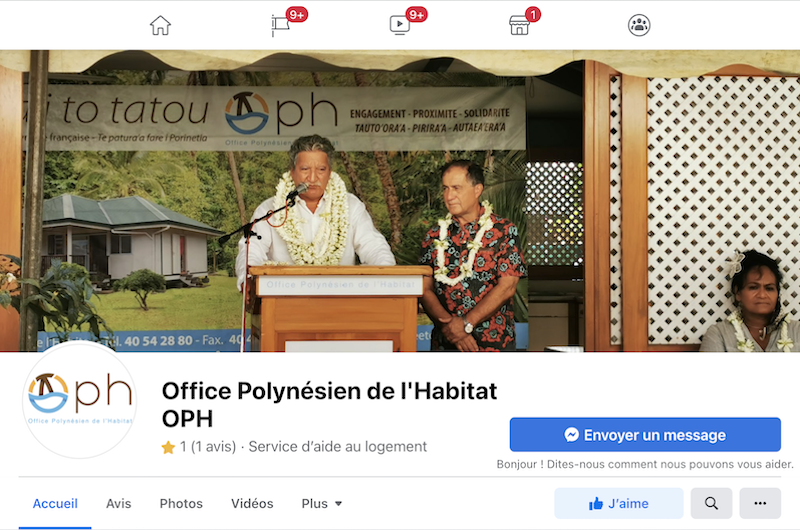The width and height of the screenshot is (800, 530).
Task: Open the OPH profile picture
Action: (x=80, y=400)
